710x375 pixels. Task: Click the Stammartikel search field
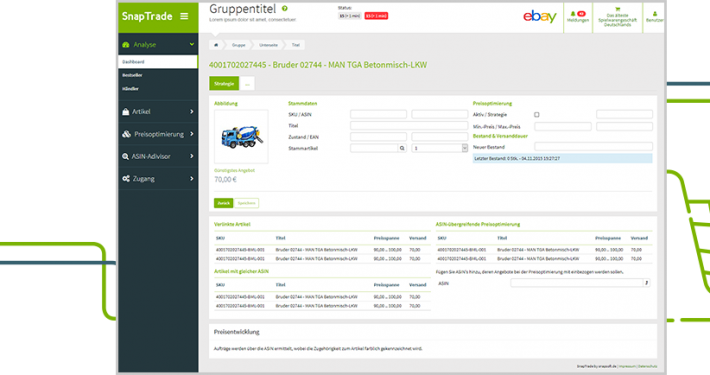[374, 148]
